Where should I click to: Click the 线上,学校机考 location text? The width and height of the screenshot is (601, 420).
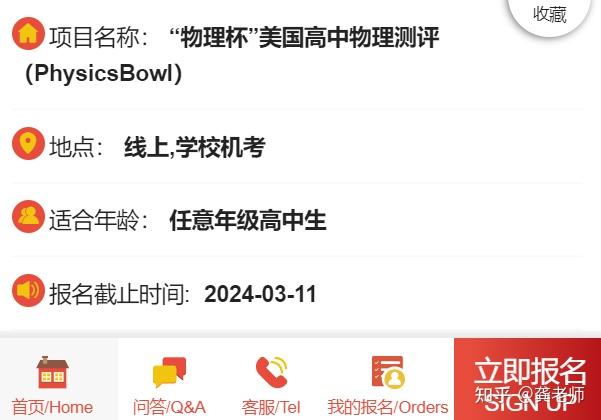coord(195,147)
